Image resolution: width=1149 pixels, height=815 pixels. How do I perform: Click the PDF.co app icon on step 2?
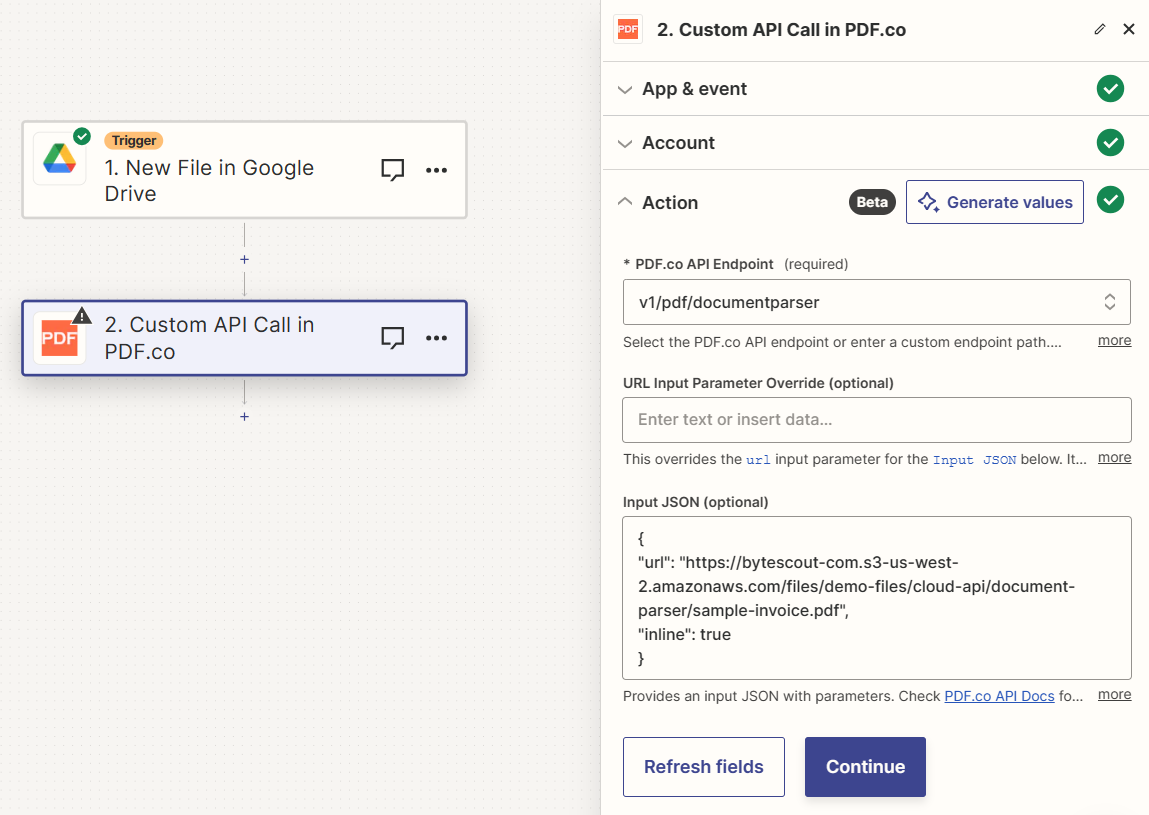tap(58, 338)
